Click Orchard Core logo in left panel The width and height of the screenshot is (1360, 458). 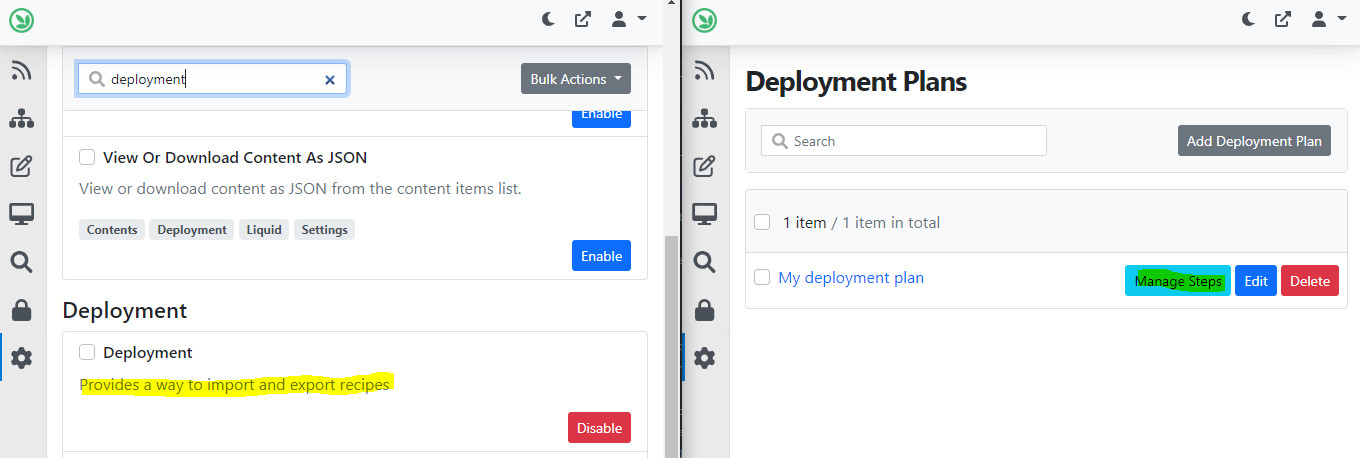coord(21,19)
